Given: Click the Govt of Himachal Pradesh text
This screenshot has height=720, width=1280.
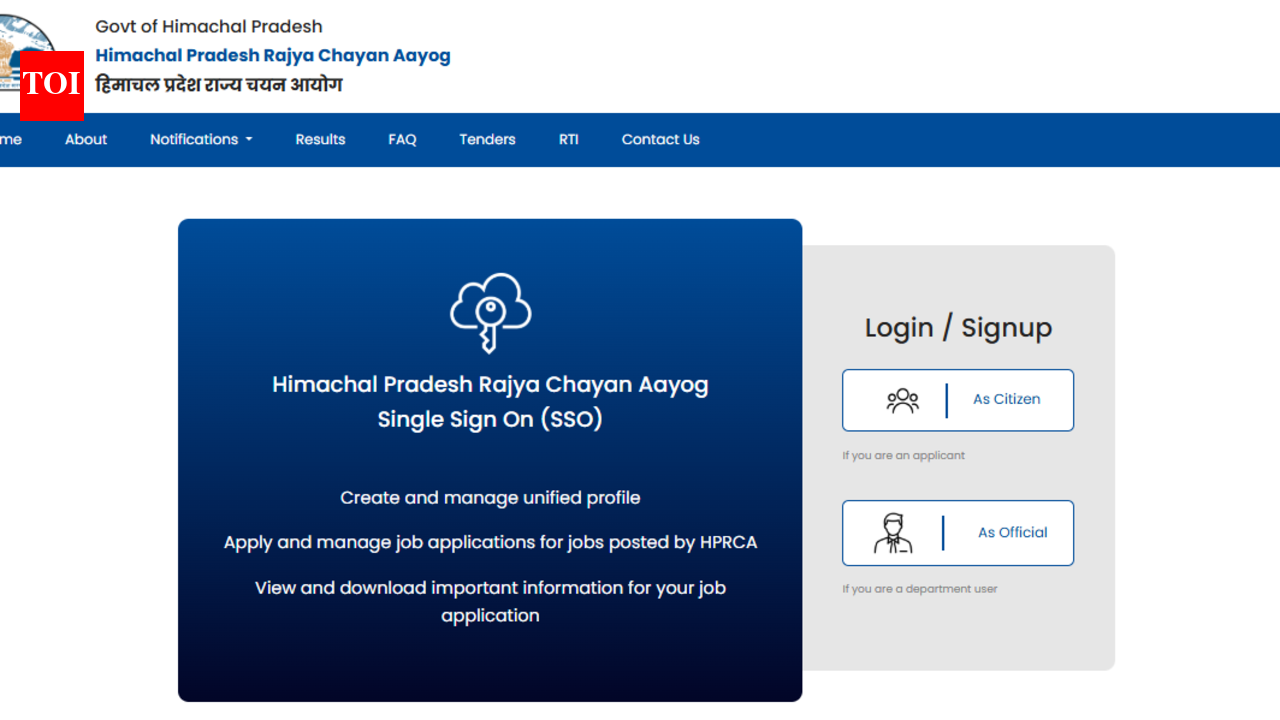Looking at the screenshot, I should pyautogui.click(x=209, y=26).
